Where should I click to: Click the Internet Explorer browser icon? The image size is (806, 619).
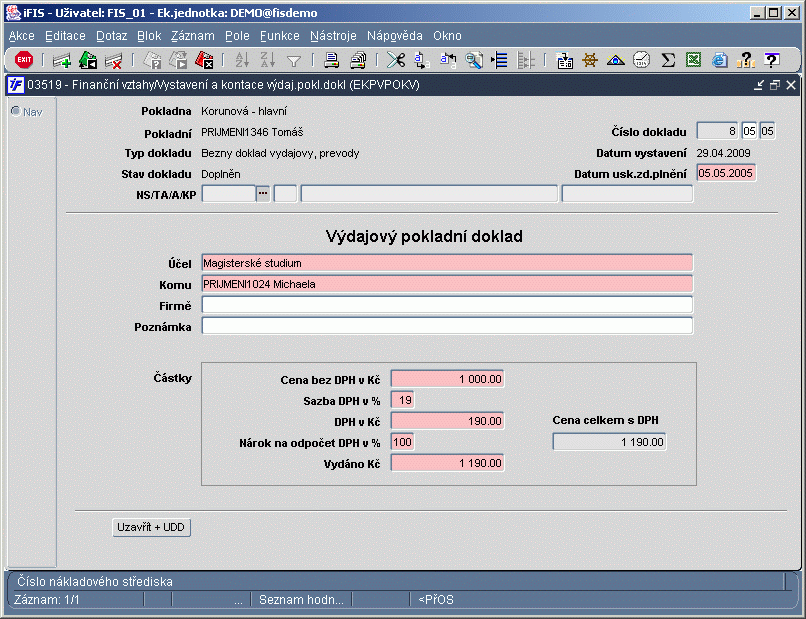[719, 60]
